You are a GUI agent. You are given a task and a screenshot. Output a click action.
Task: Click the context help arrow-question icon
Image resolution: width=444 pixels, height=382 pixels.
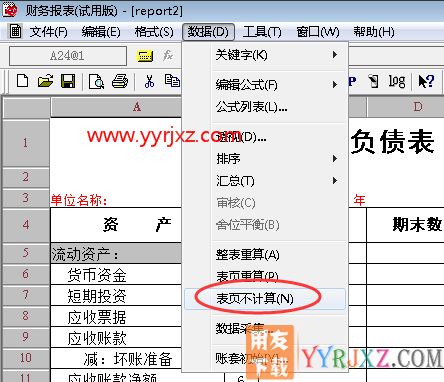(426, 81)
